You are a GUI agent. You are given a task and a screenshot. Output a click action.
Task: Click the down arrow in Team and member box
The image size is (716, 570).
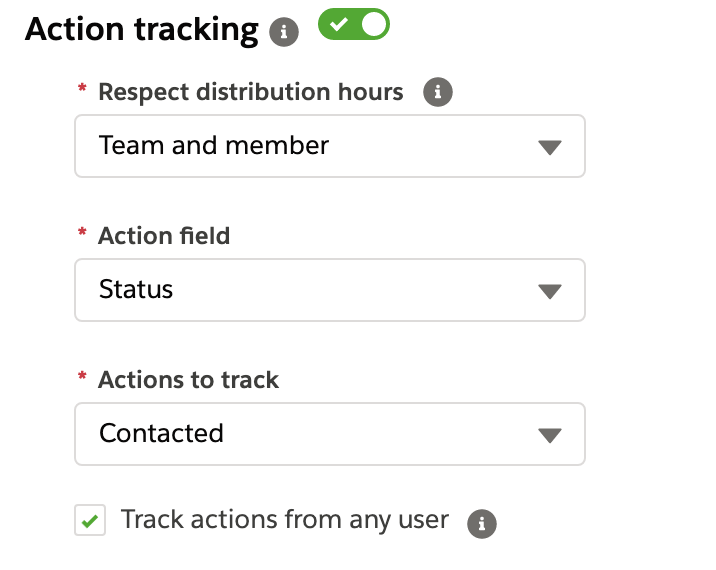coord(549,147)
